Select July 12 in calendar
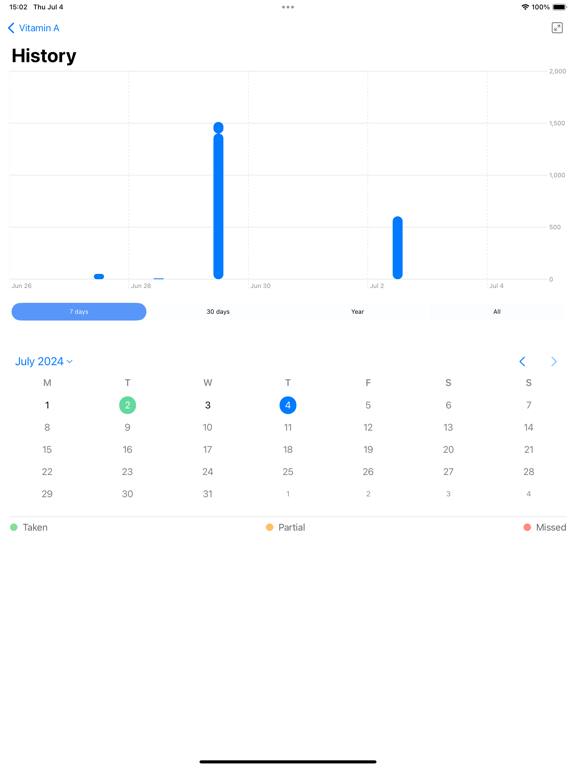This screenshot has width=576, height=768. click(x=368, y=427)
